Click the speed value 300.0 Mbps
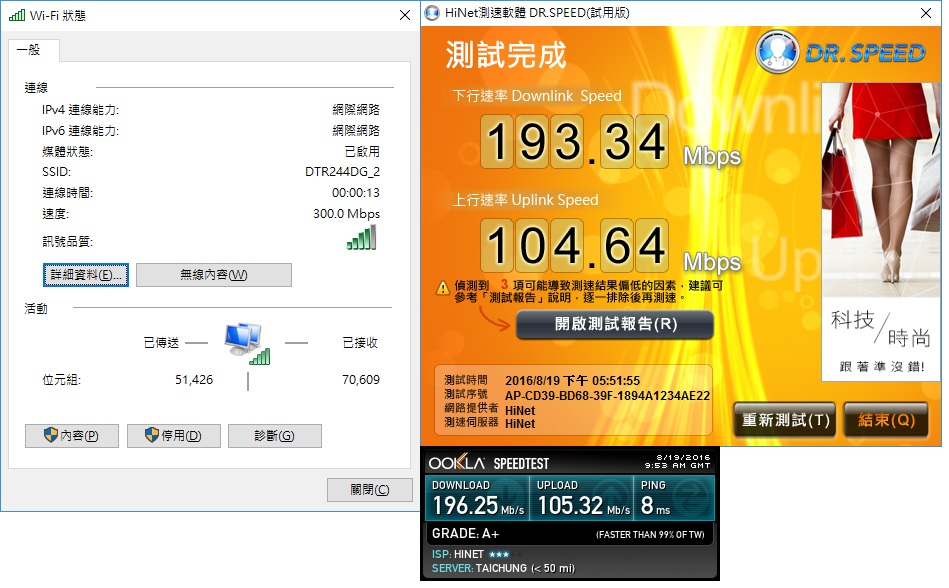Viewport: 949px width, 588px height. (x=346, y=214)
